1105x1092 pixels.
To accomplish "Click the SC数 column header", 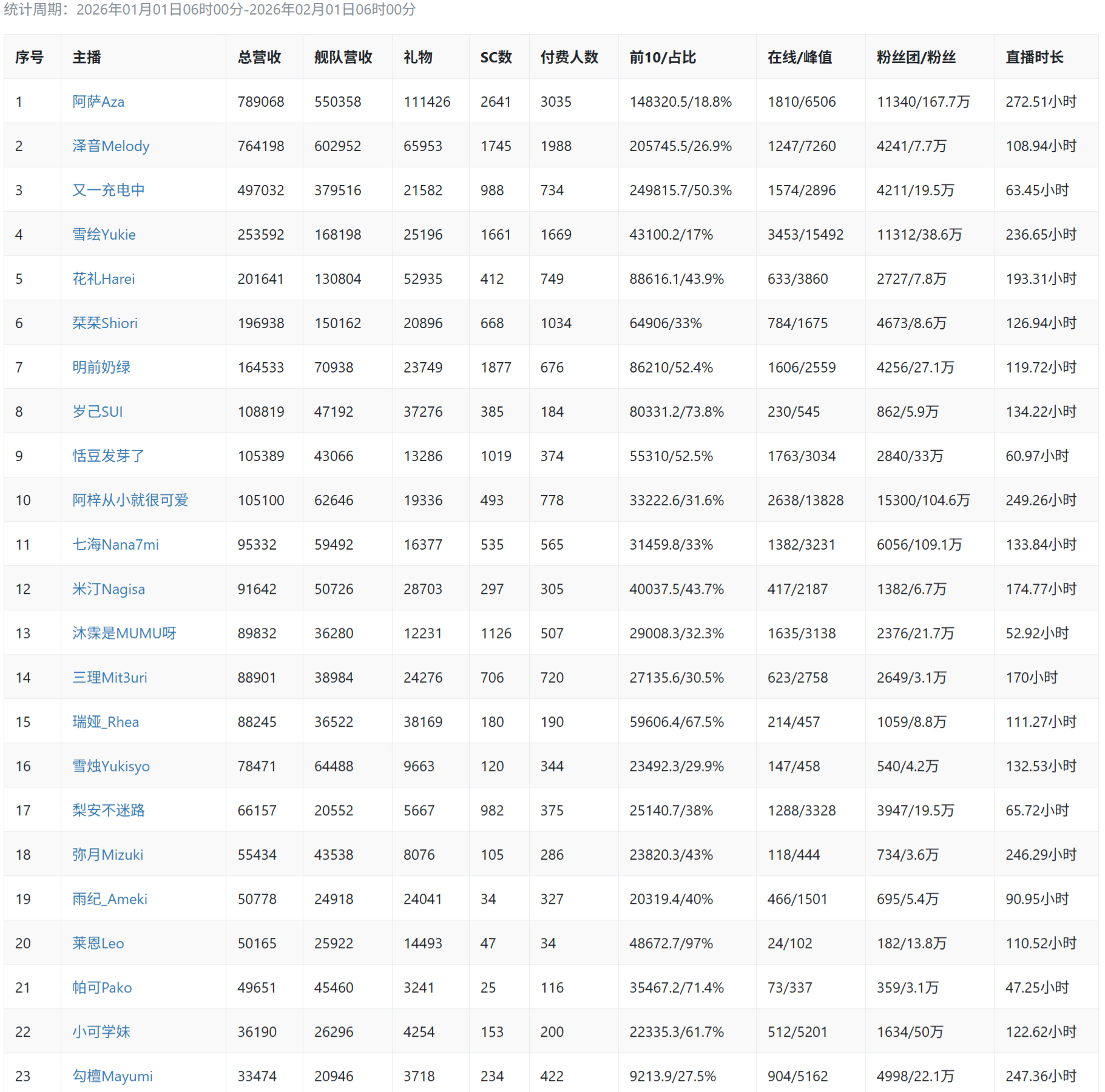I will (x=496, y=58).
